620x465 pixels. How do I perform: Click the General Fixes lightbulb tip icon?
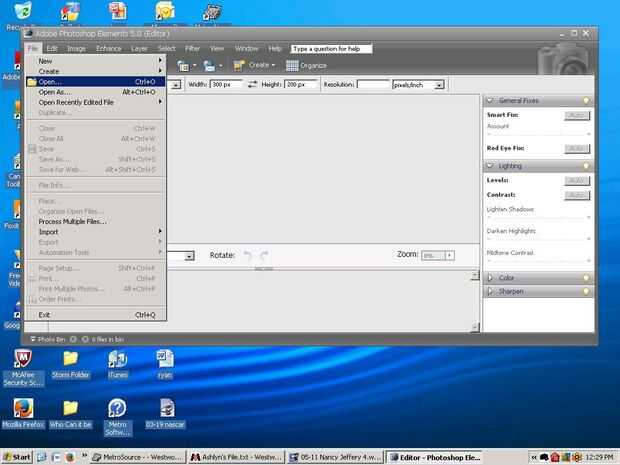[586, 100]
